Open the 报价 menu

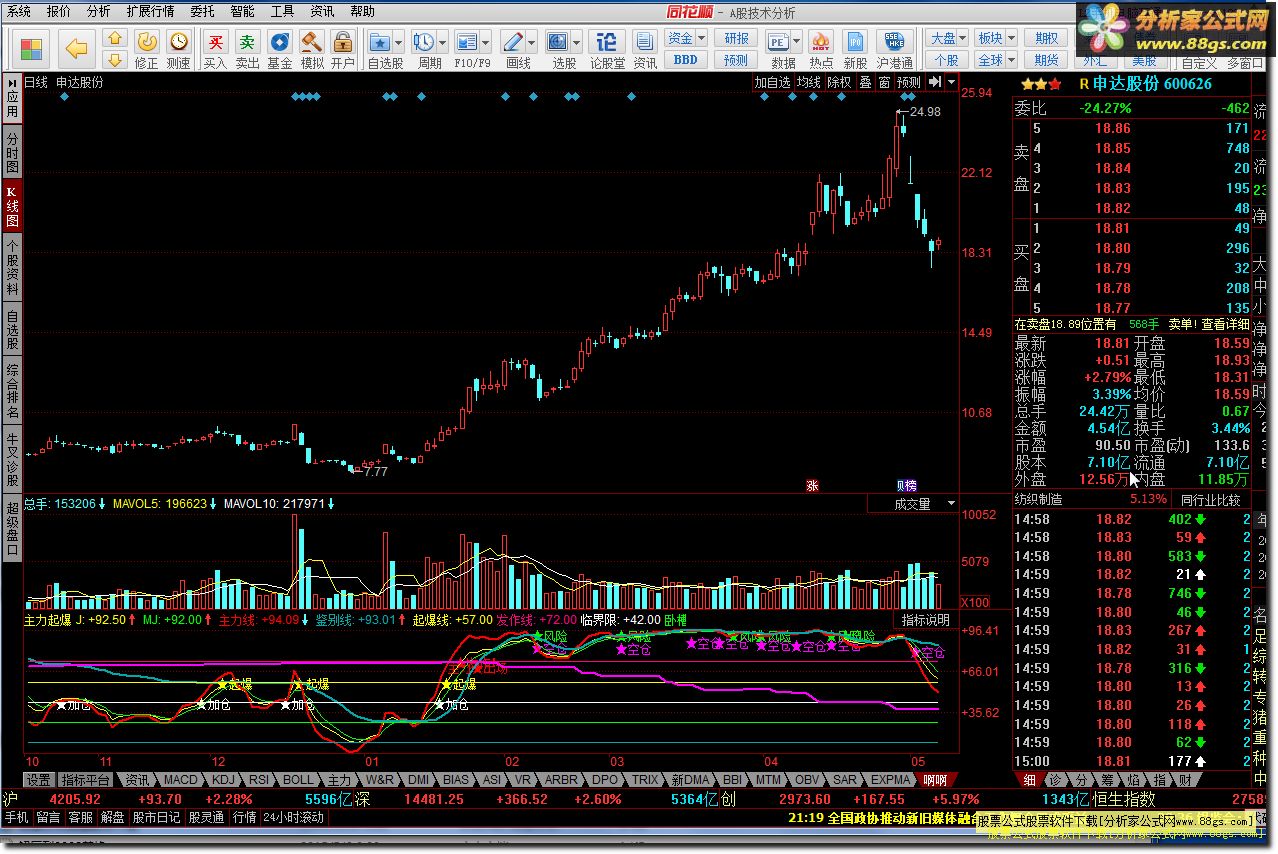click(59, 11)
